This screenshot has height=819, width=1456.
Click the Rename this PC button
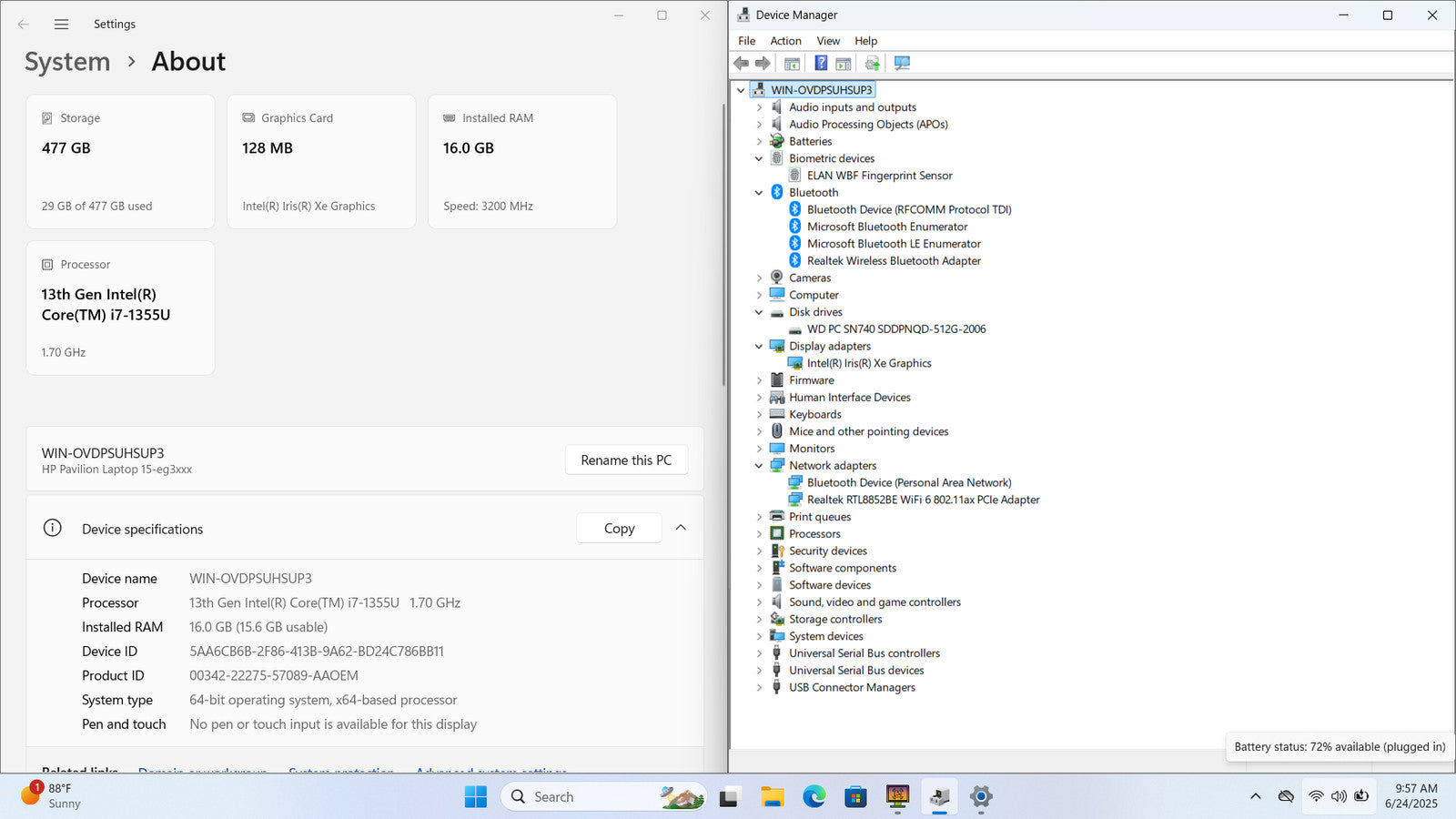coord(626,460)
